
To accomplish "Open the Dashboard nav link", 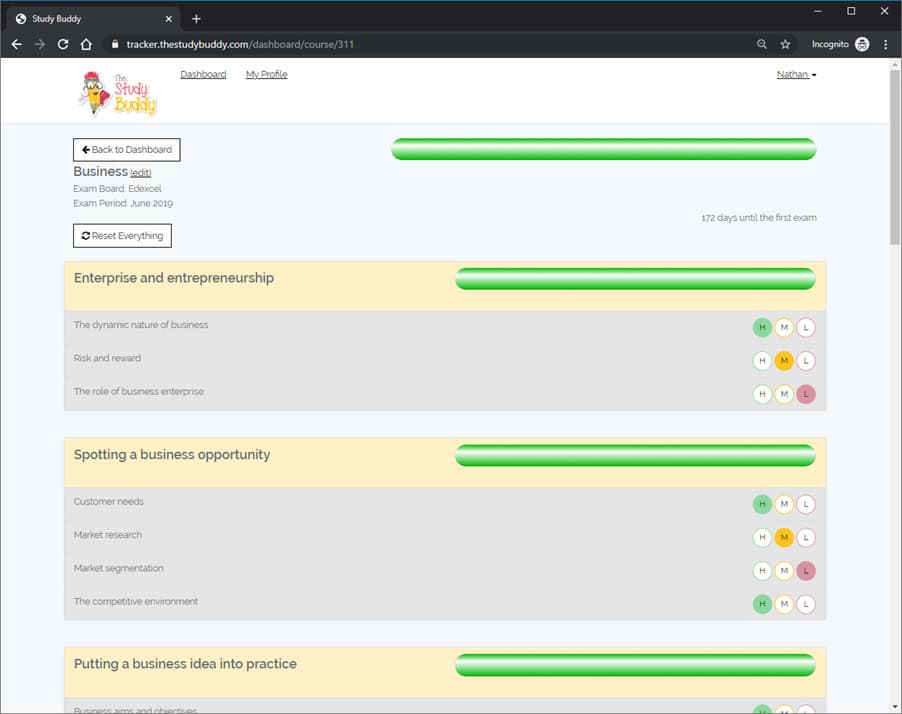I will click(203, 74).
